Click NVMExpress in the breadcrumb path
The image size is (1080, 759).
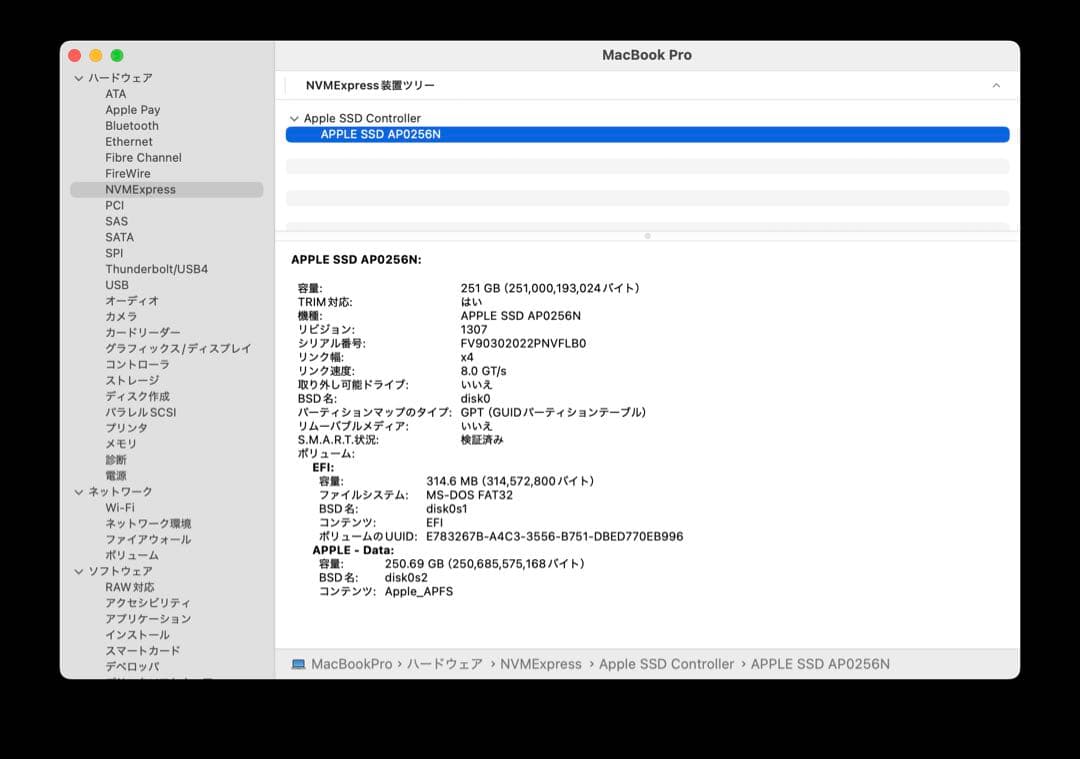(541, 663)
